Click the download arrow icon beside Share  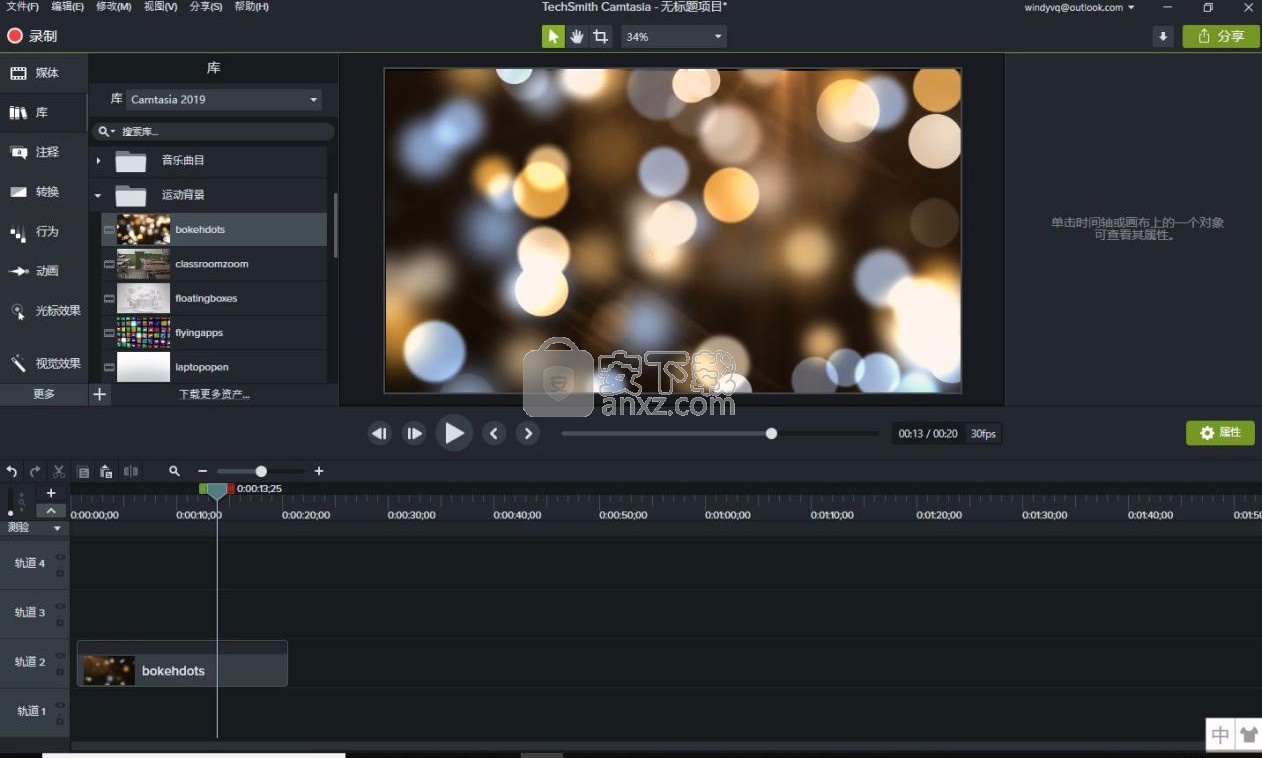1162,37
